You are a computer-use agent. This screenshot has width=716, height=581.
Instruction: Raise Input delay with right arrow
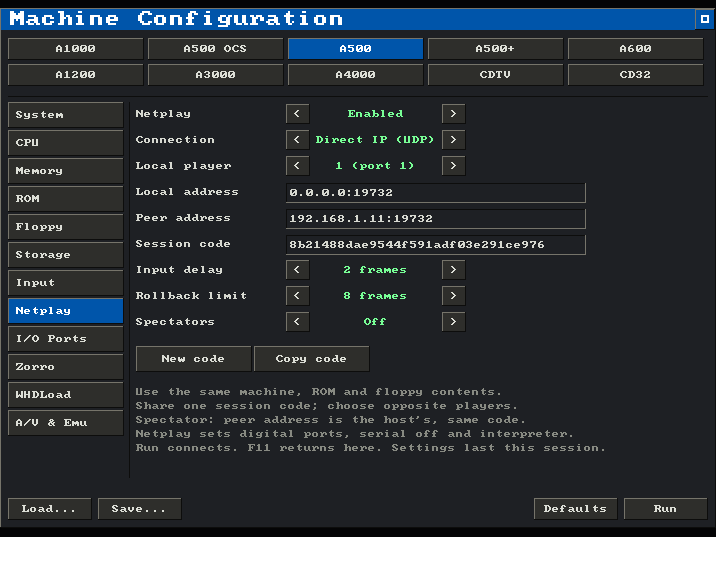(x=453, y=270)
